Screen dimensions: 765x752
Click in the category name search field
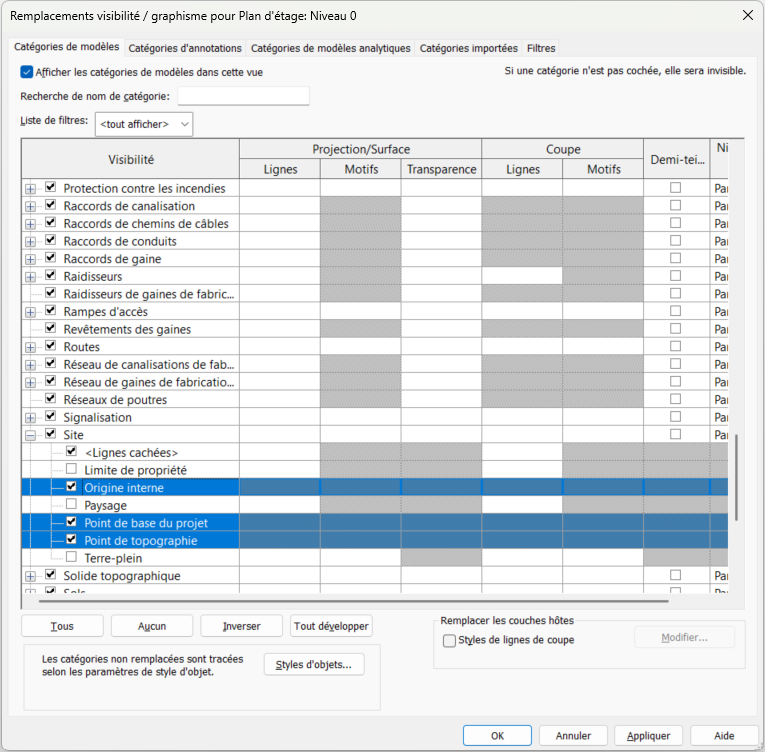243,96
